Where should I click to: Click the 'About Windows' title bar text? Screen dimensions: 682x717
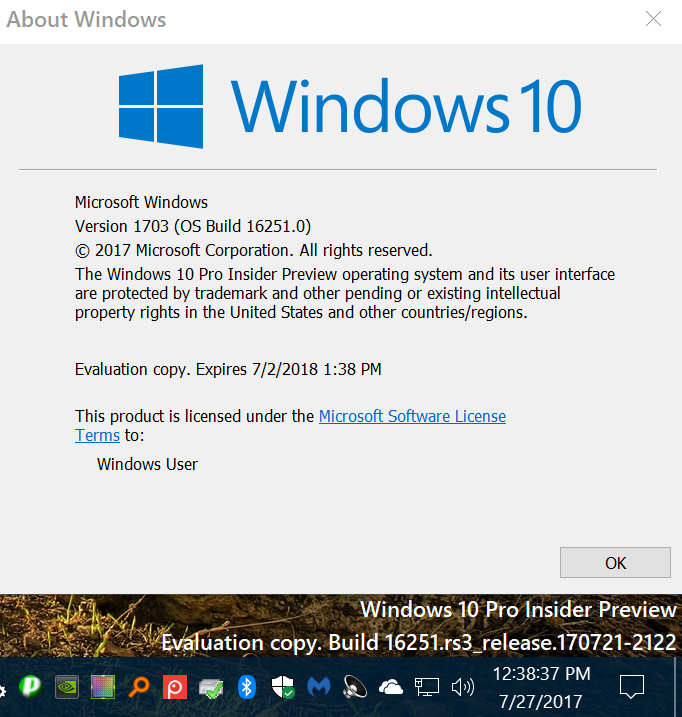[86, 19]
